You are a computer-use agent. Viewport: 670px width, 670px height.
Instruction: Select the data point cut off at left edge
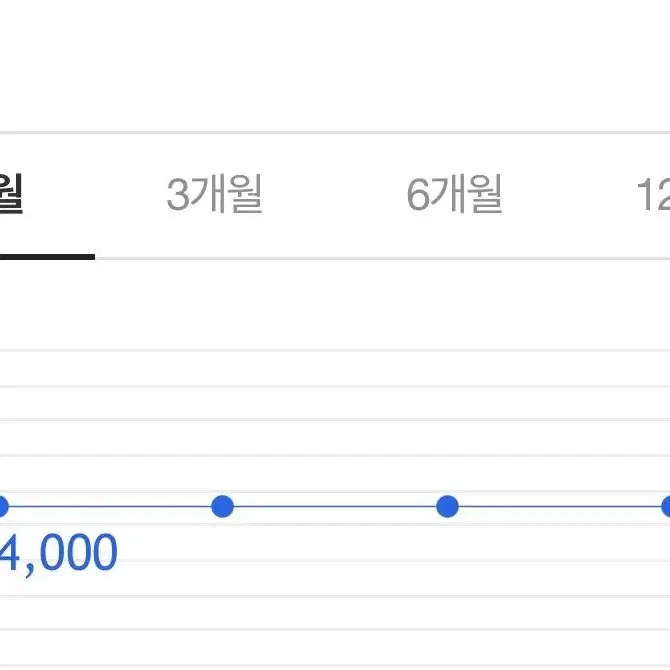[4, 506]
